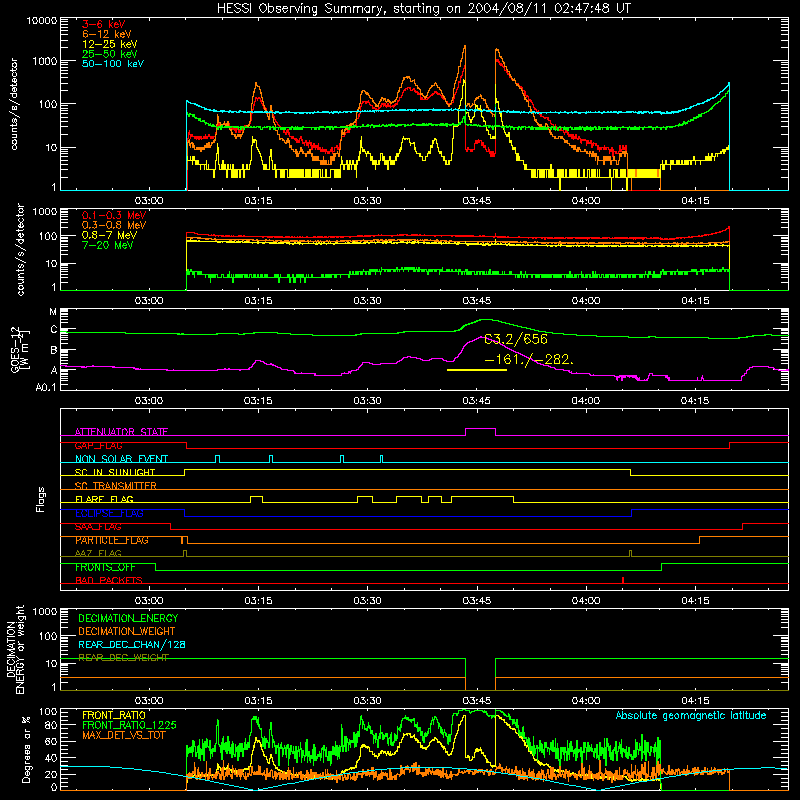Viewport: 800px width, 800px height.
Task: Click the green FRONT_RATIO_1225 legend label
Action: 129,725
